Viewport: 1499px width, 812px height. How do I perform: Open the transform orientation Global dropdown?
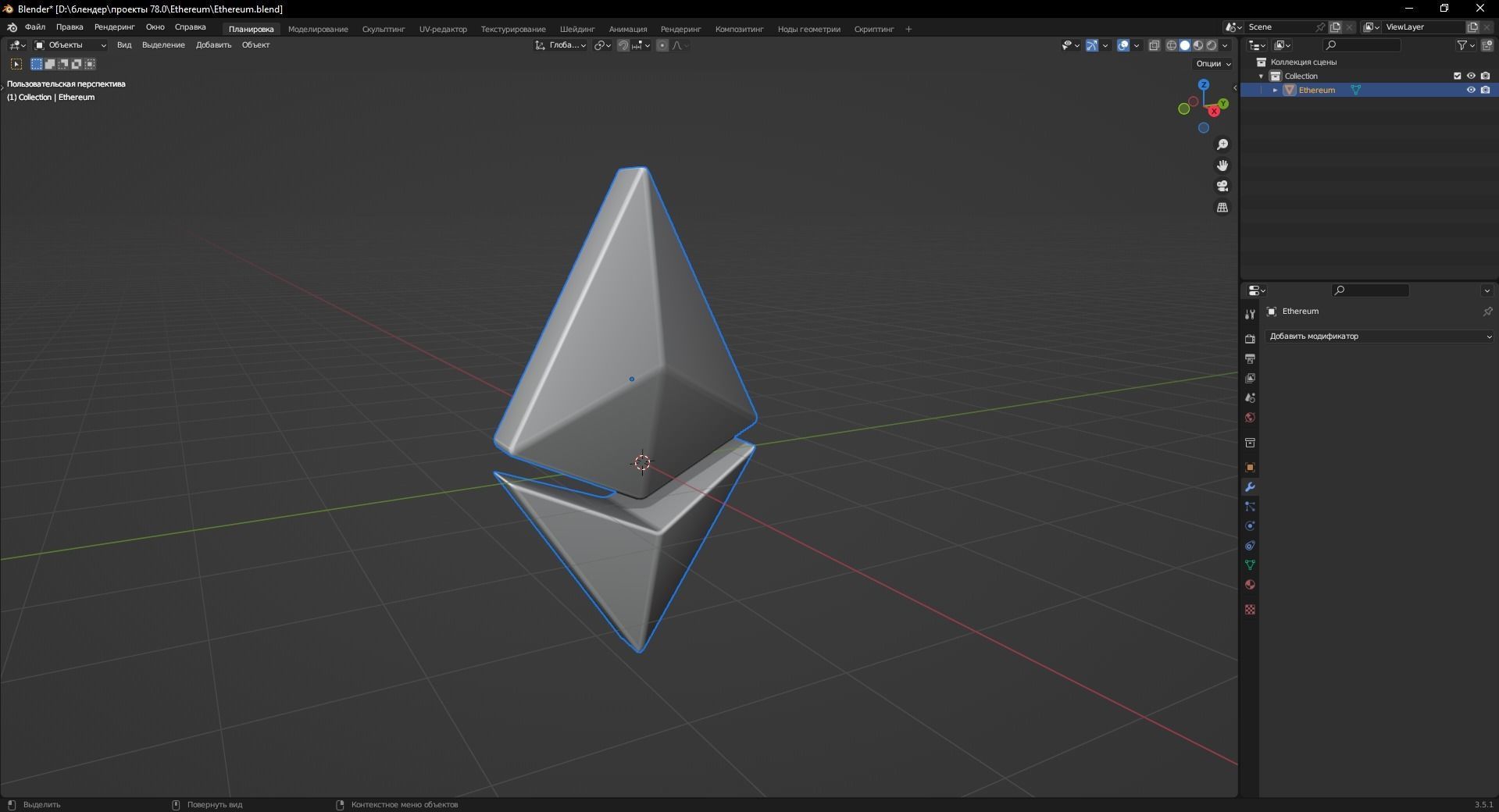(x=561, y=45)
